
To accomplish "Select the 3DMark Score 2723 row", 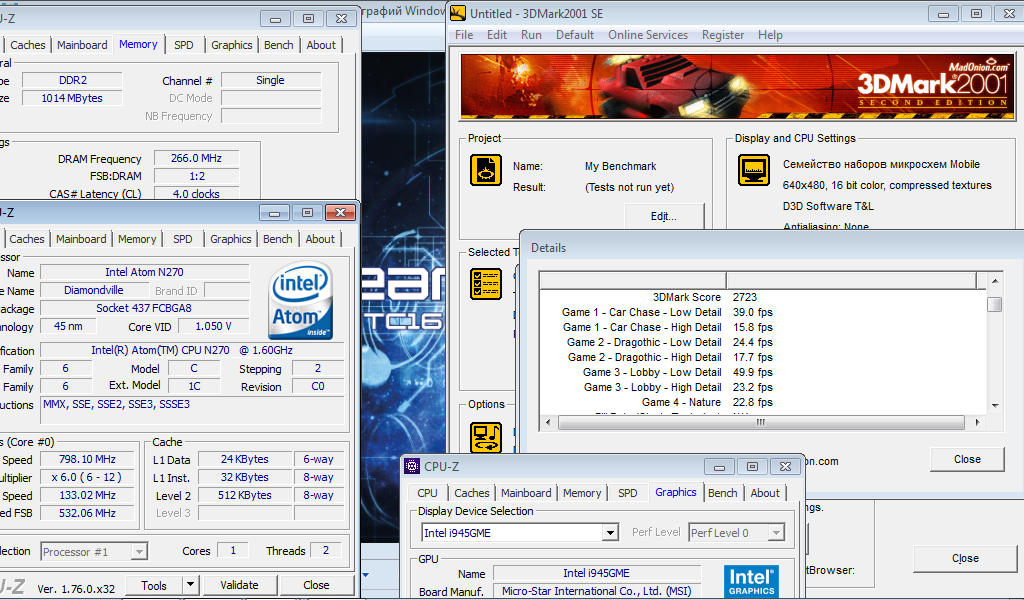I will click(x=763, y=297).
